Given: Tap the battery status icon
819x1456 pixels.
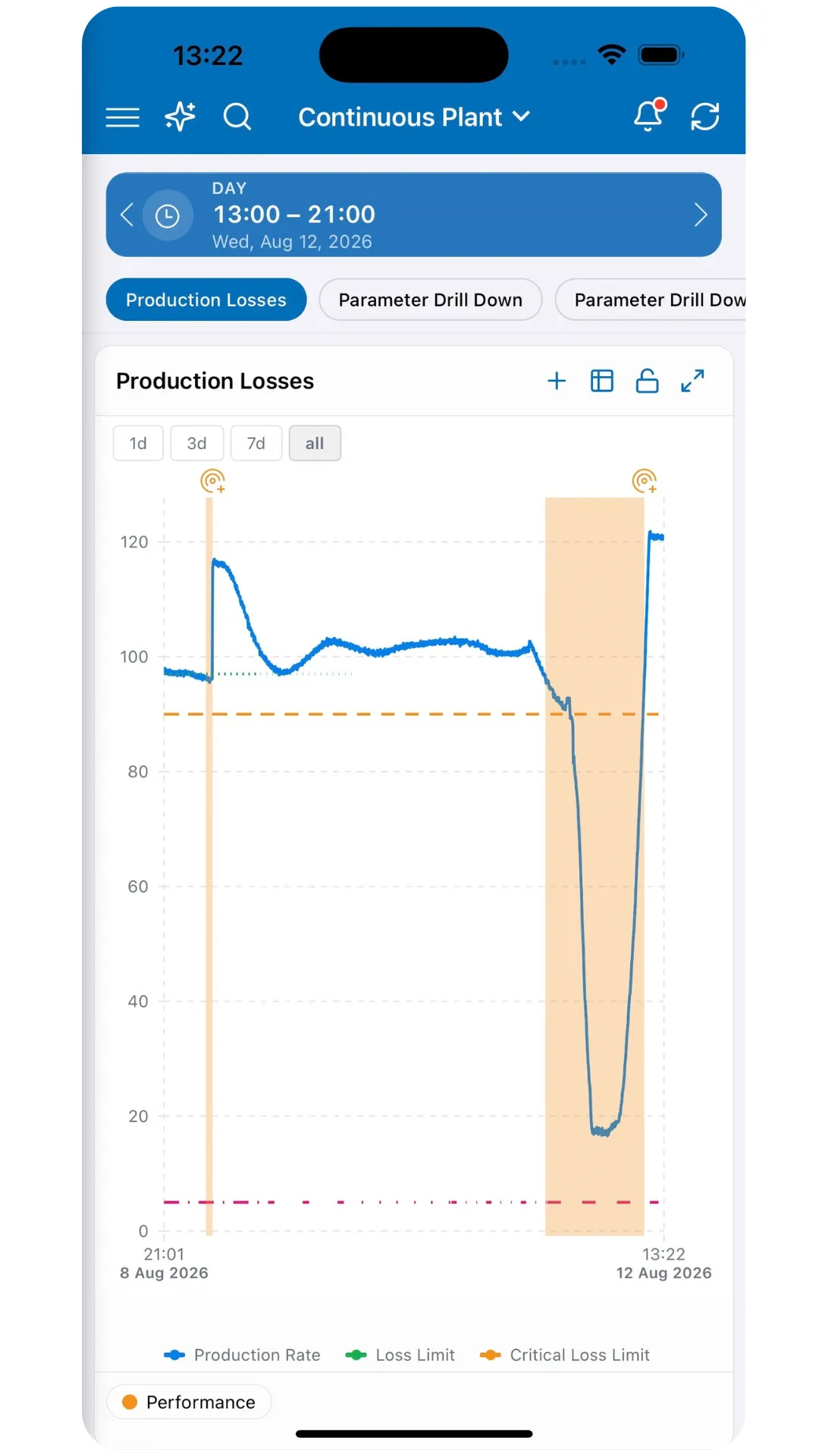Looking at the screenshot, I should tap(661, 55).
